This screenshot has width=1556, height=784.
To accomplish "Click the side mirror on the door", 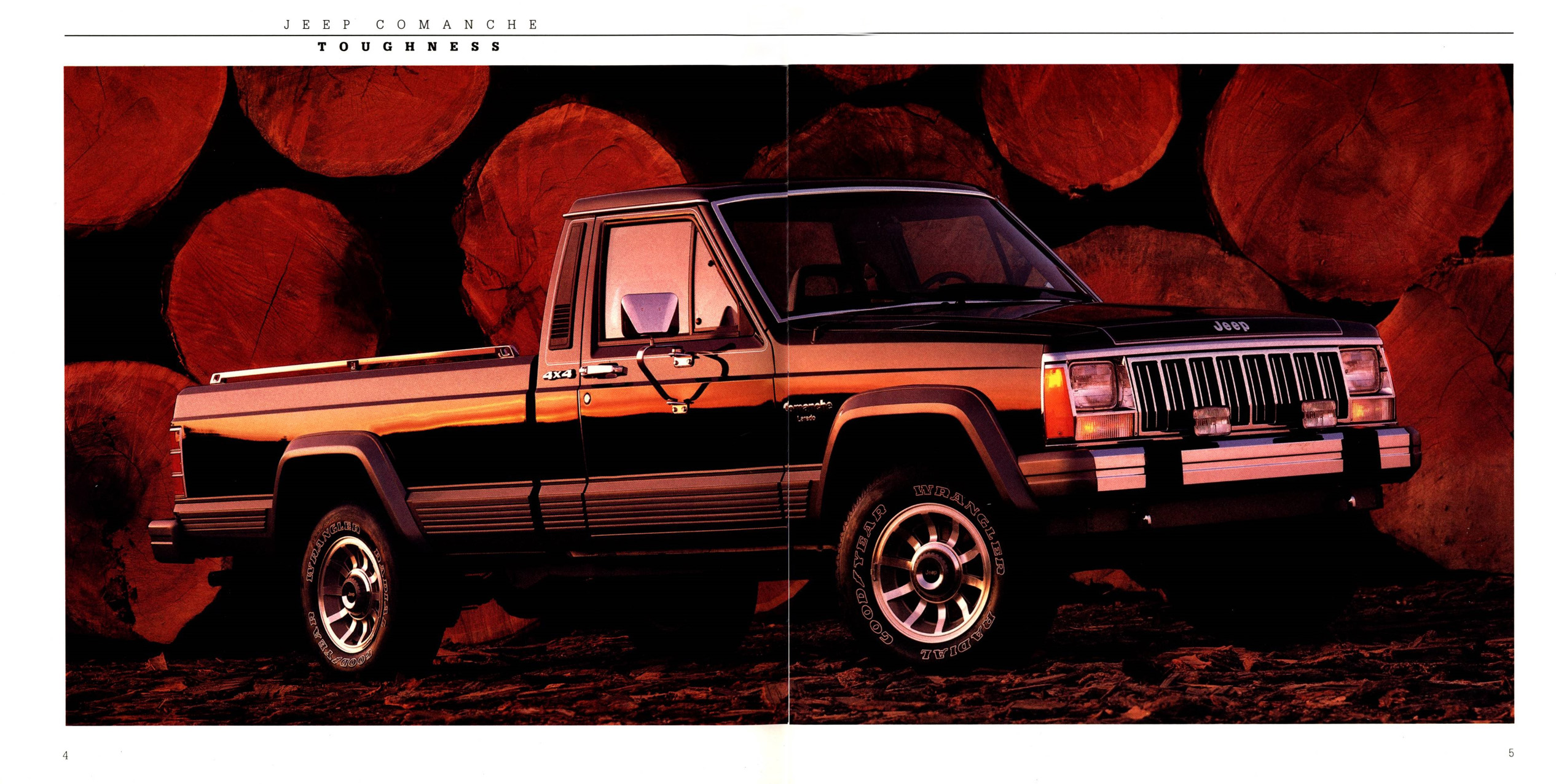I will [x=650, y=314].
